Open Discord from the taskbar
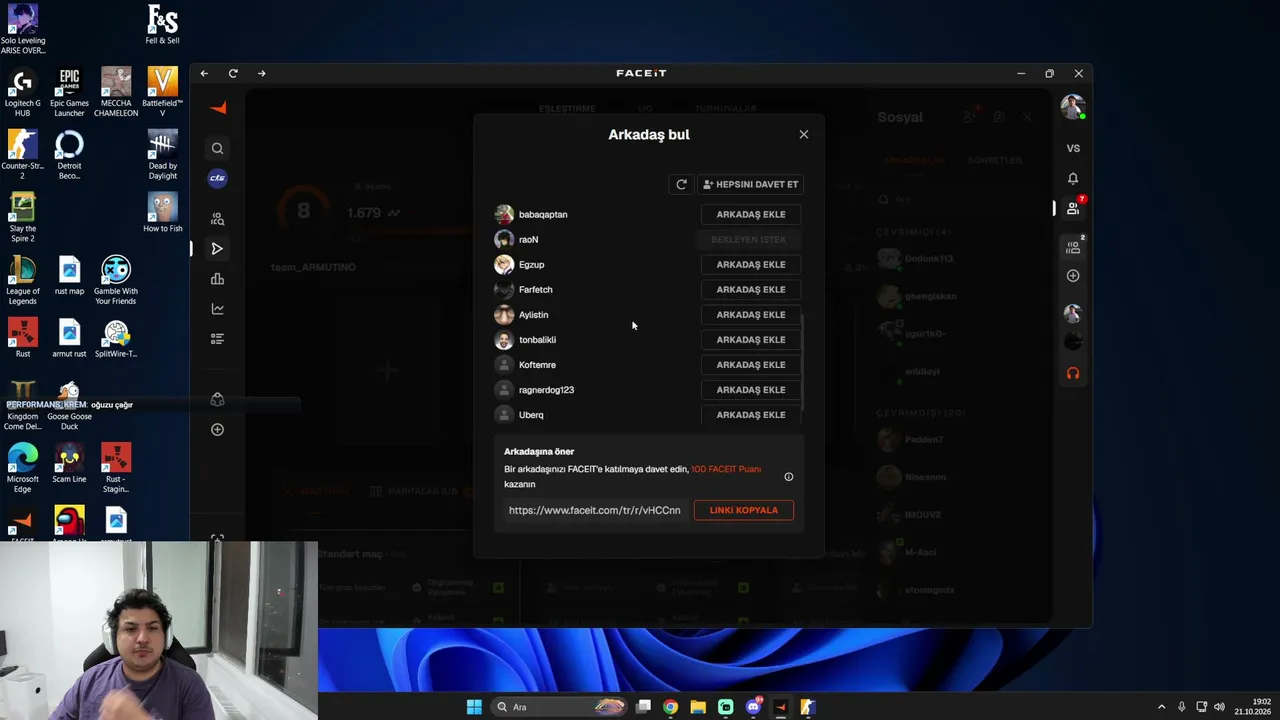 [753, 707]
